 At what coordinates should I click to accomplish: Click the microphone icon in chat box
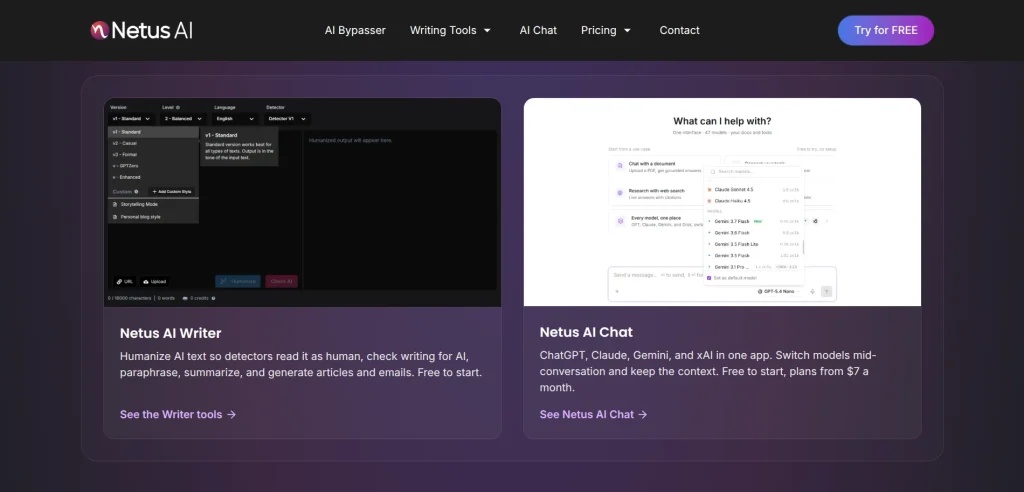812,291
